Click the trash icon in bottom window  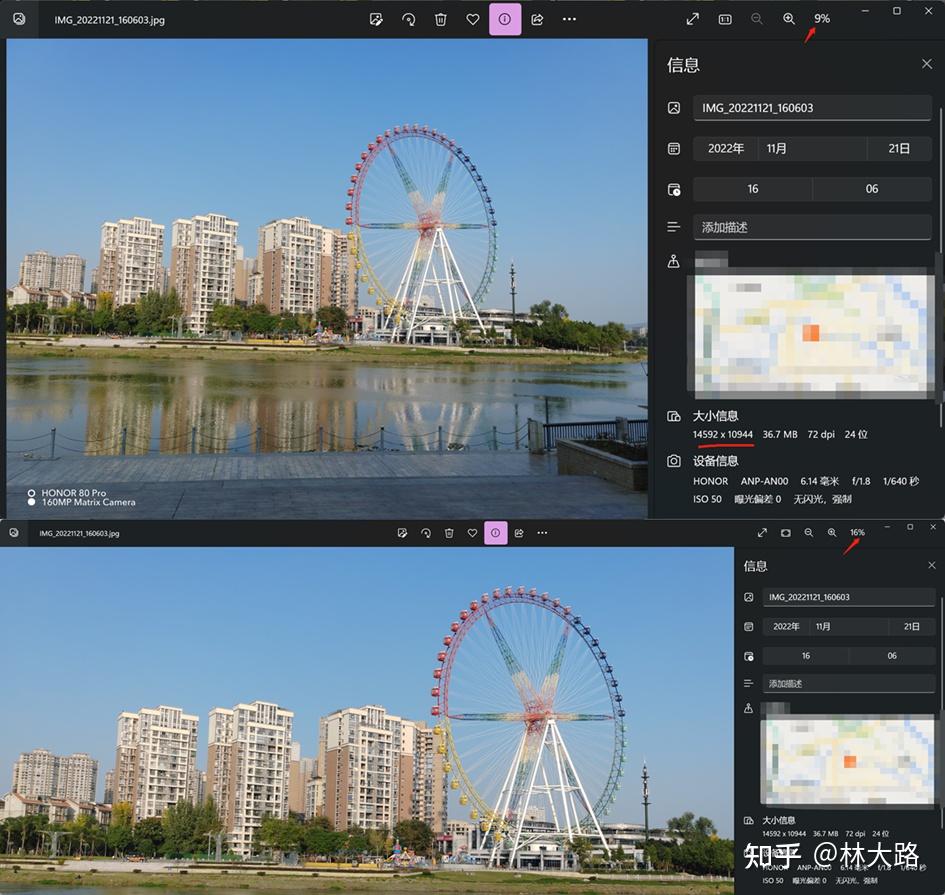449,533
